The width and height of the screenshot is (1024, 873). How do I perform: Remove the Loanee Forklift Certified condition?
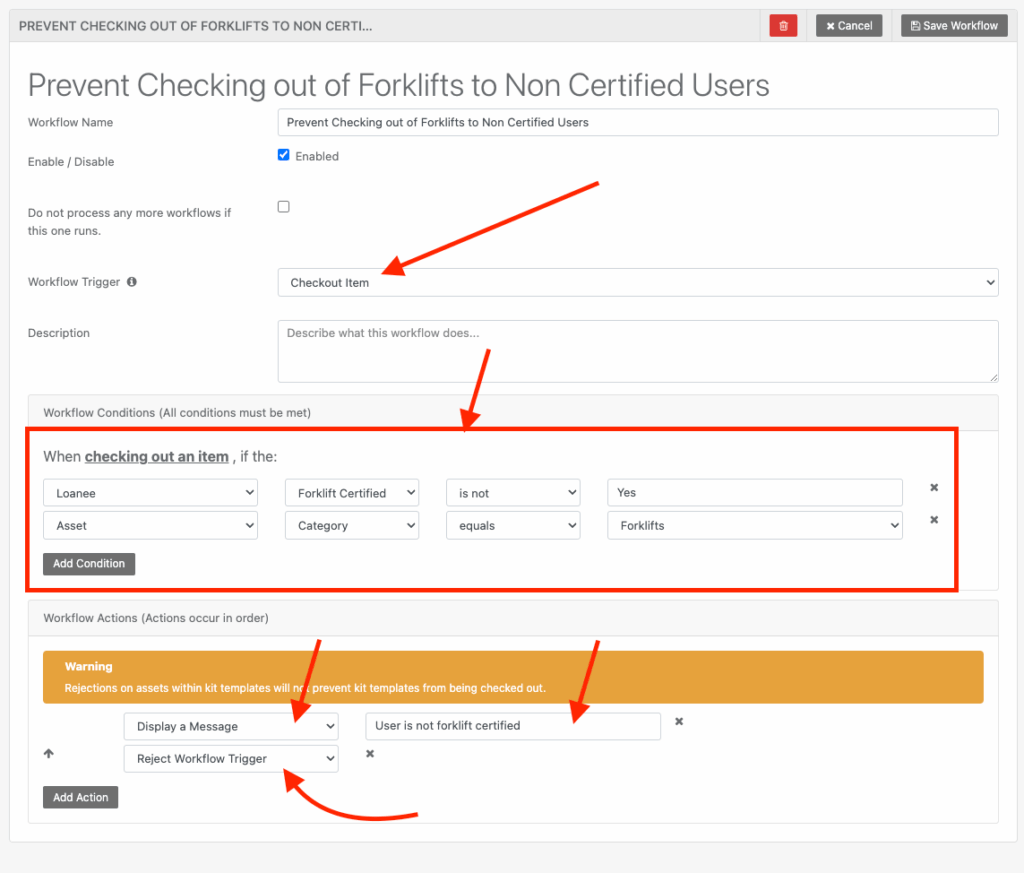tap(933, 488)
